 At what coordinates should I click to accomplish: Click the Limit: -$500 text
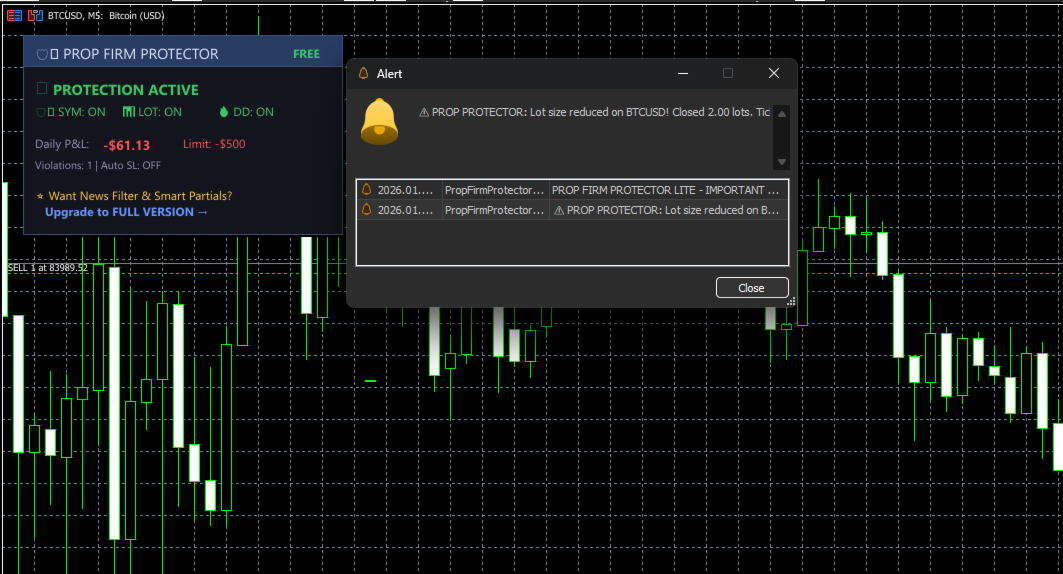pos(214,144)
